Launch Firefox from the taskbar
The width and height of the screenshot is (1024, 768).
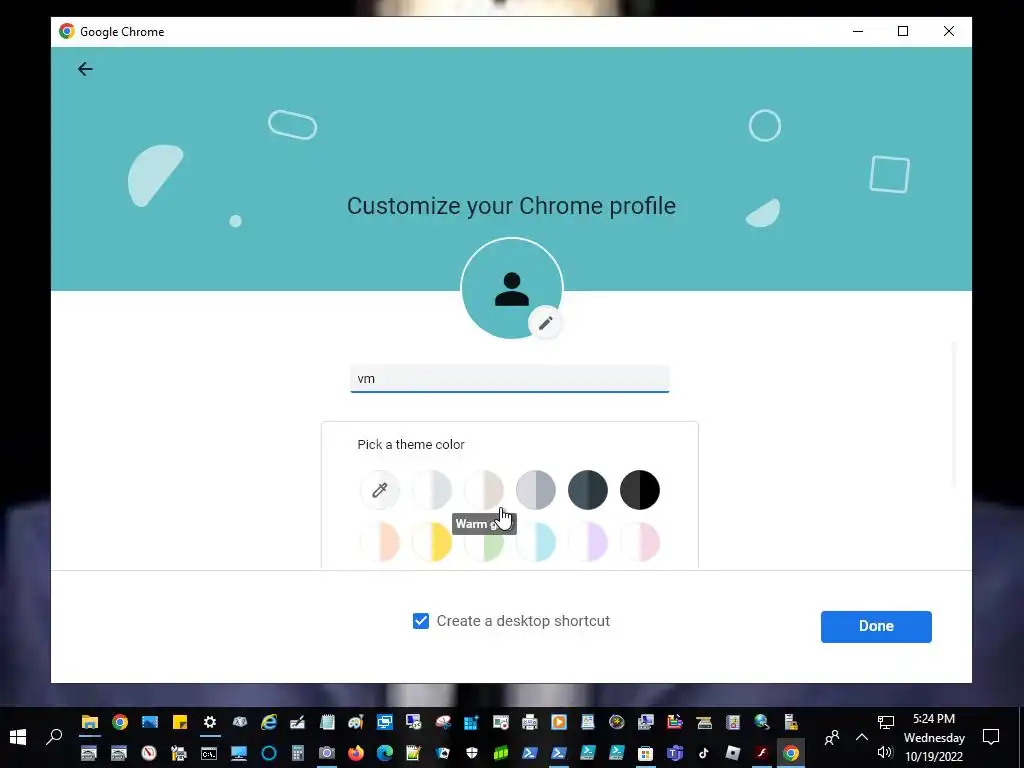(x=356, y=754)
